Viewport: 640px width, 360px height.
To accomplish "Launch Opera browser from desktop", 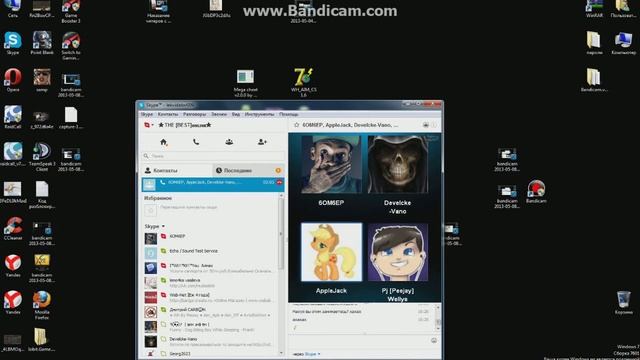I will point(13,80).
